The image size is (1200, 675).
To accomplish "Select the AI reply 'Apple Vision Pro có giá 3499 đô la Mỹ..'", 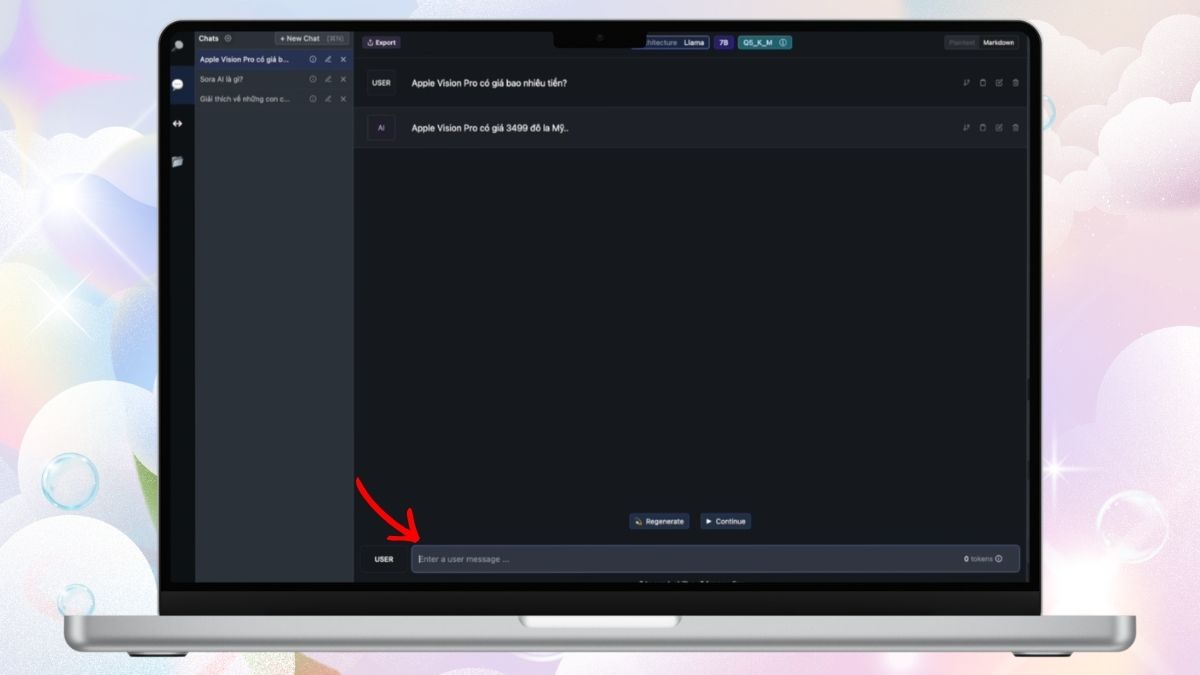I will coord(490,128).
